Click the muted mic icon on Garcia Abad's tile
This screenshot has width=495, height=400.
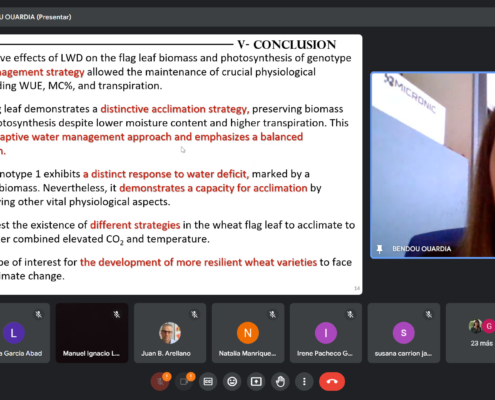coord(39,314)
